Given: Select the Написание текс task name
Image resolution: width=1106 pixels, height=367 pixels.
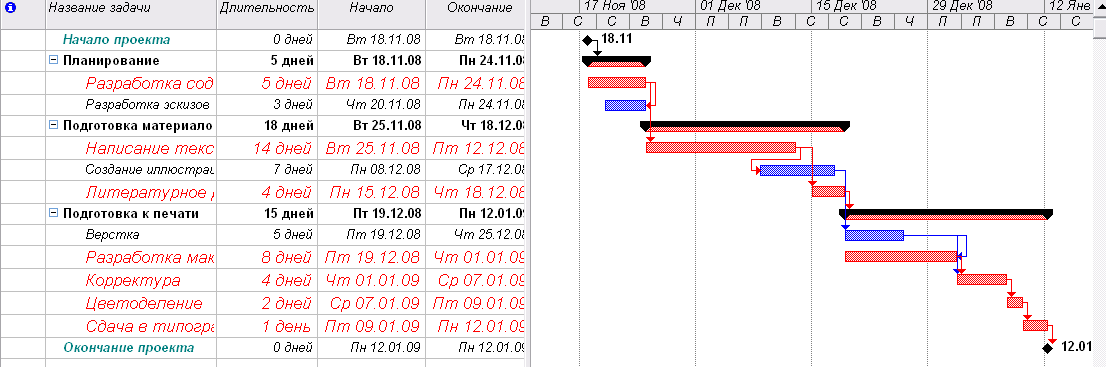Looking at the screenshot, I should tap(149, 149).
